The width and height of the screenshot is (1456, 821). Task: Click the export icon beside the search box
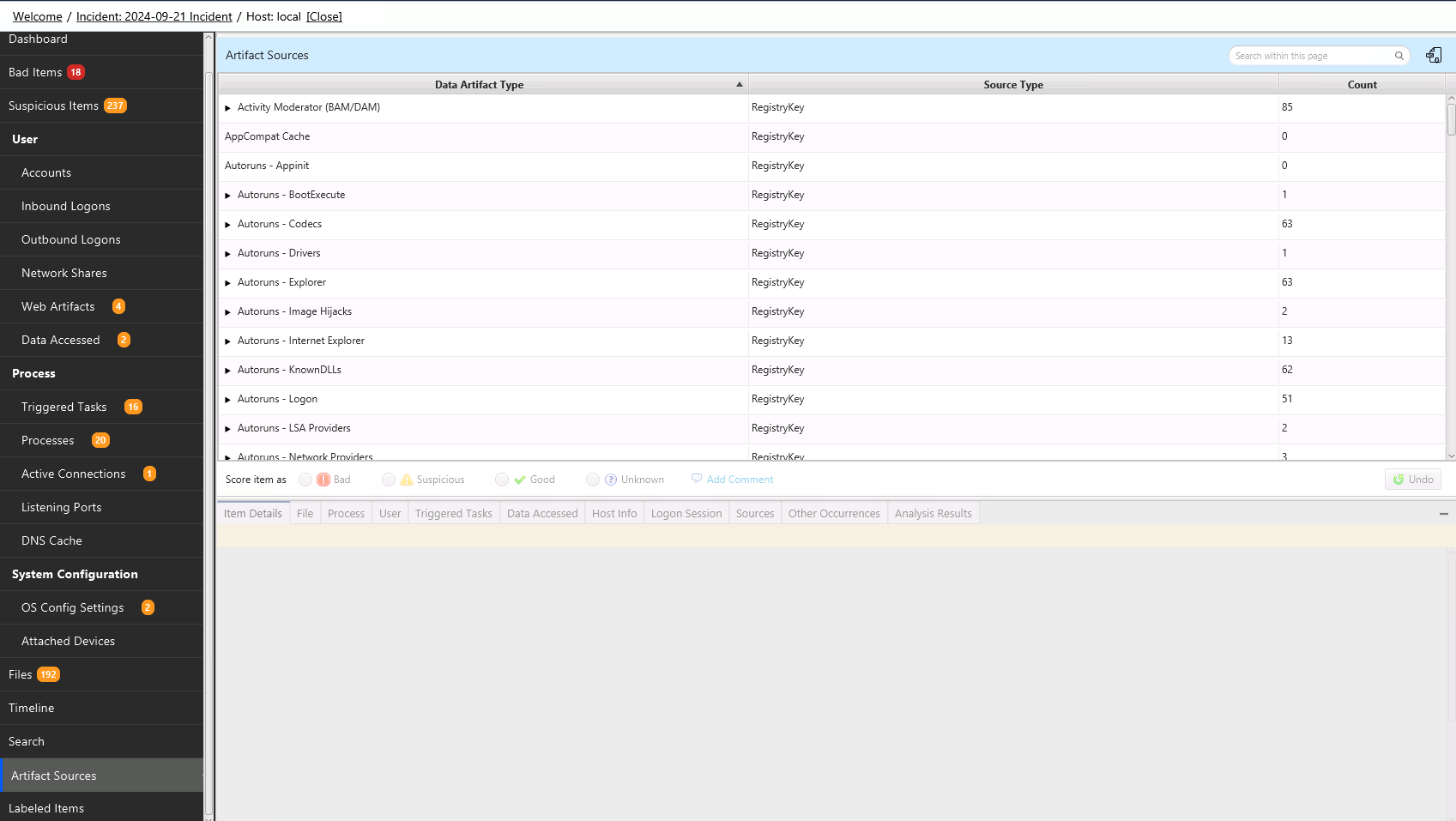[x=1433, y=56]
